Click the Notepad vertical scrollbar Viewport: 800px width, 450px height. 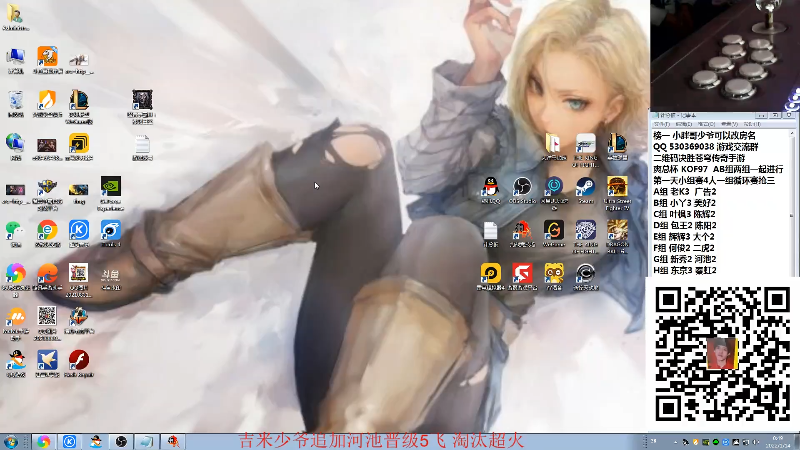click(792, 202)
